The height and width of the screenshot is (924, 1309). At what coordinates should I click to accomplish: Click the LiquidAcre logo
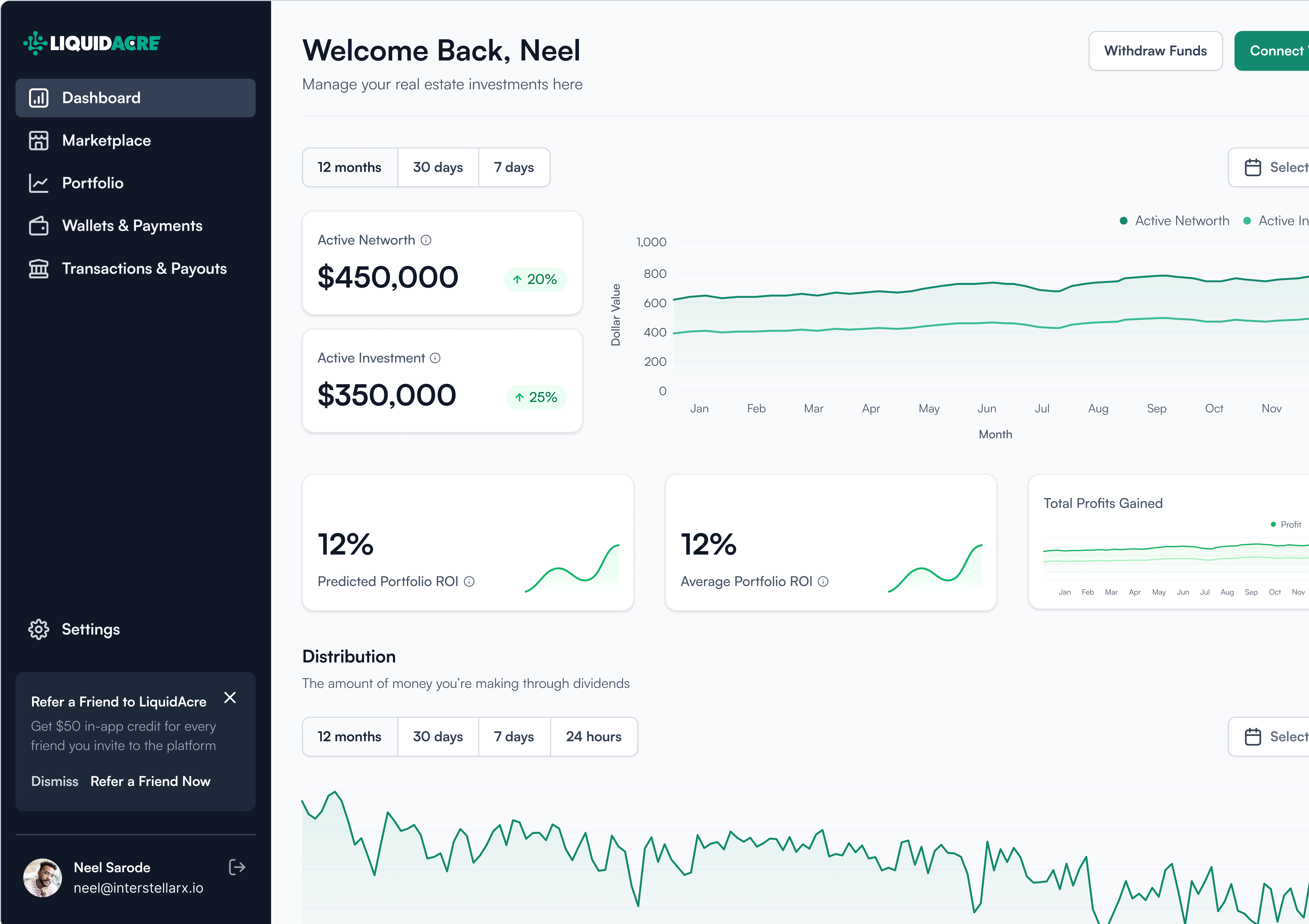coord(91,42)
